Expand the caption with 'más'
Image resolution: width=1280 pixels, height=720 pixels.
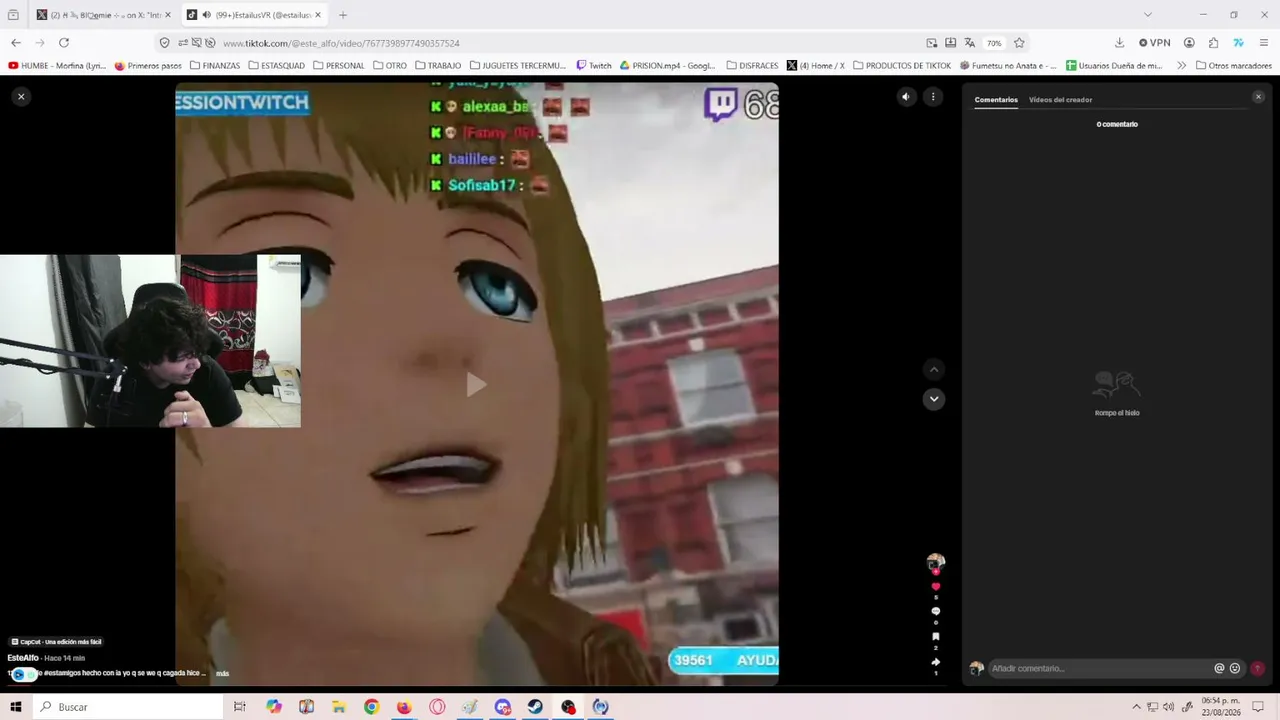[x=222, y=674]
